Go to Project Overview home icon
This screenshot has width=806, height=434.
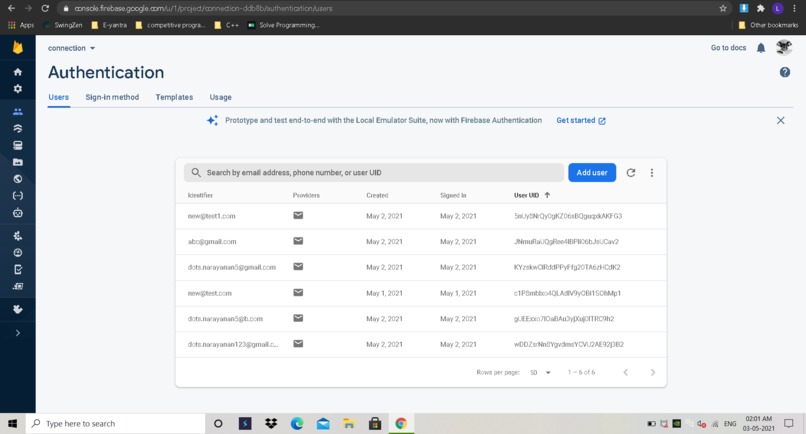17,72
